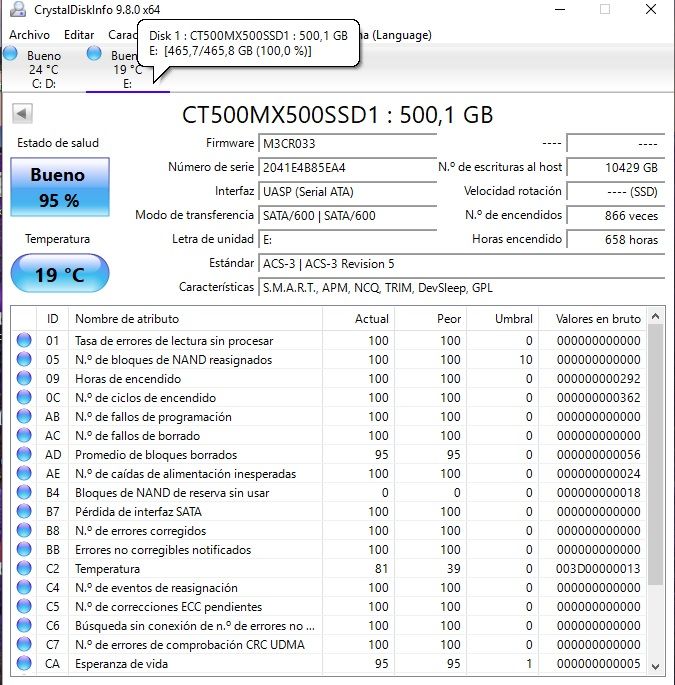Click status orb of C2 Temperatura row
The height and width of the screenshot is (685, 675).
click(24, 568)
